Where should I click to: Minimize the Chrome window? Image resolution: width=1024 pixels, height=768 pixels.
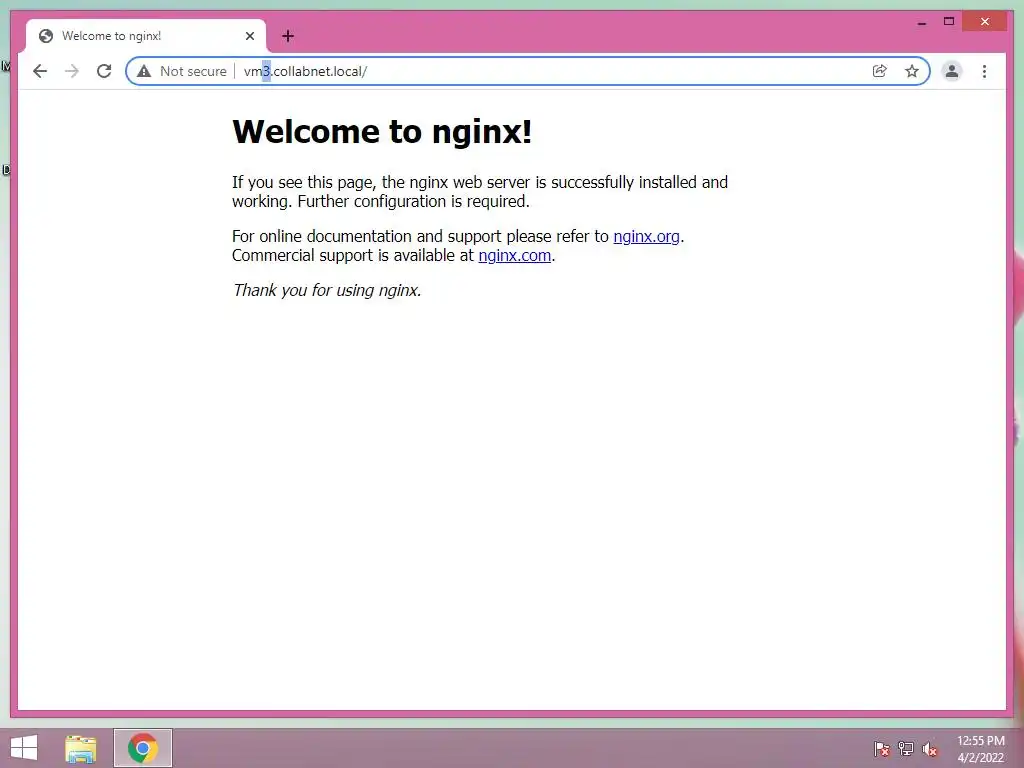[921, 22]
